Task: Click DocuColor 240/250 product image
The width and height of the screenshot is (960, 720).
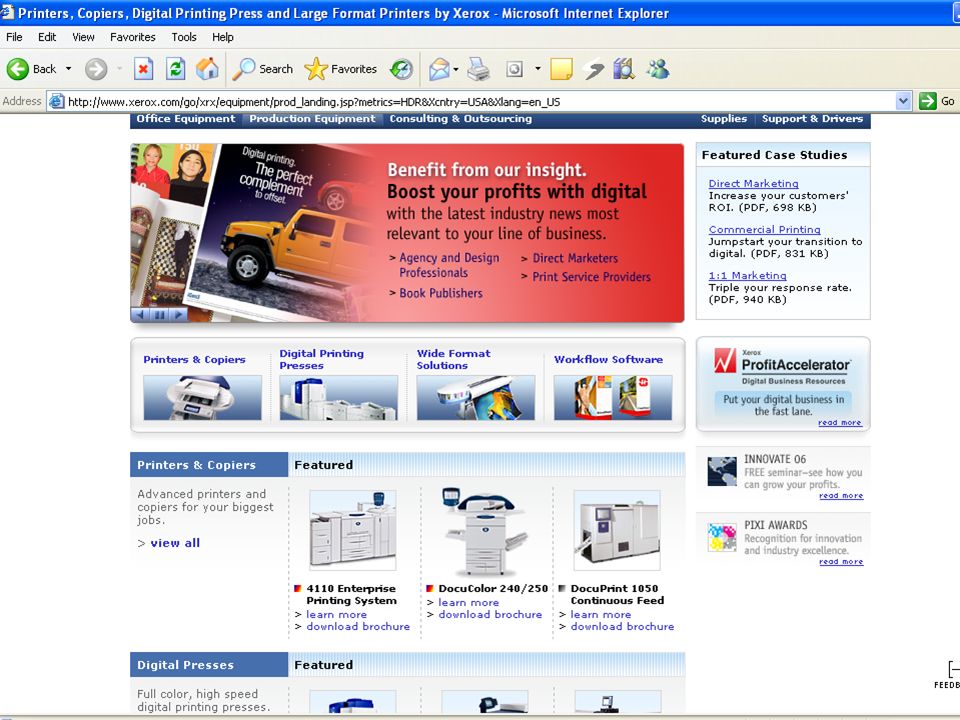Action: pyautogui.click(x=485, y=531)
